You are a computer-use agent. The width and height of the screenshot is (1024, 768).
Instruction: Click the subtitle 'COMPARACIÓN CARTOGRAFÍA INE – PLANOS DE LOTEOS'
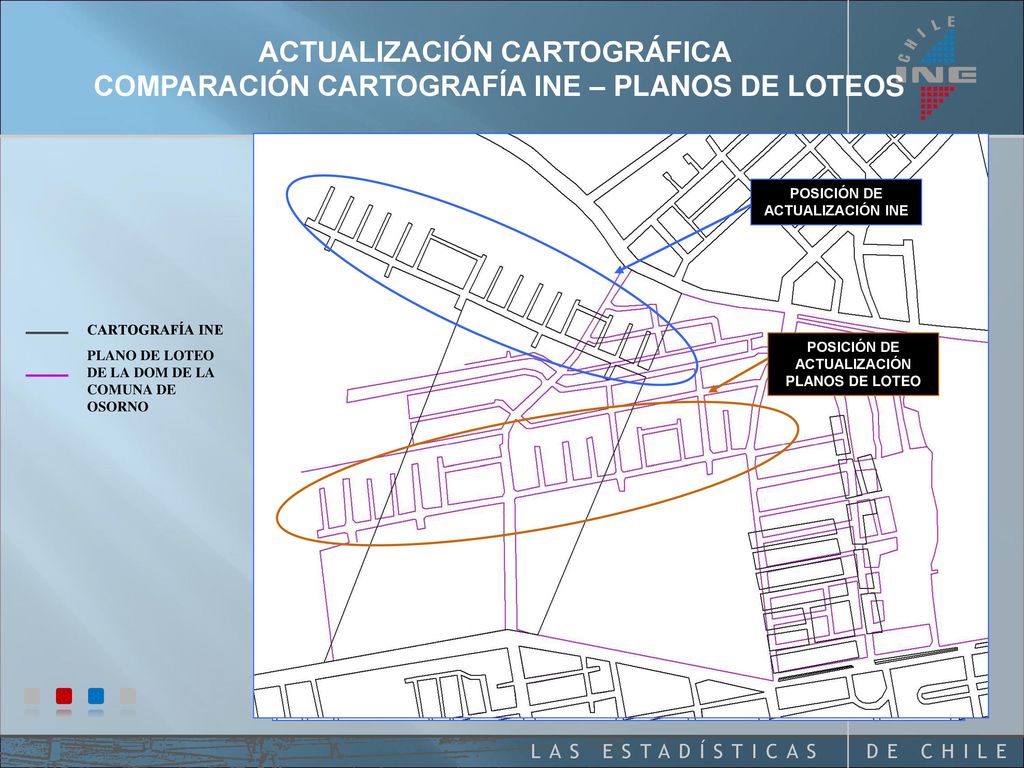[x=499, y=86]
